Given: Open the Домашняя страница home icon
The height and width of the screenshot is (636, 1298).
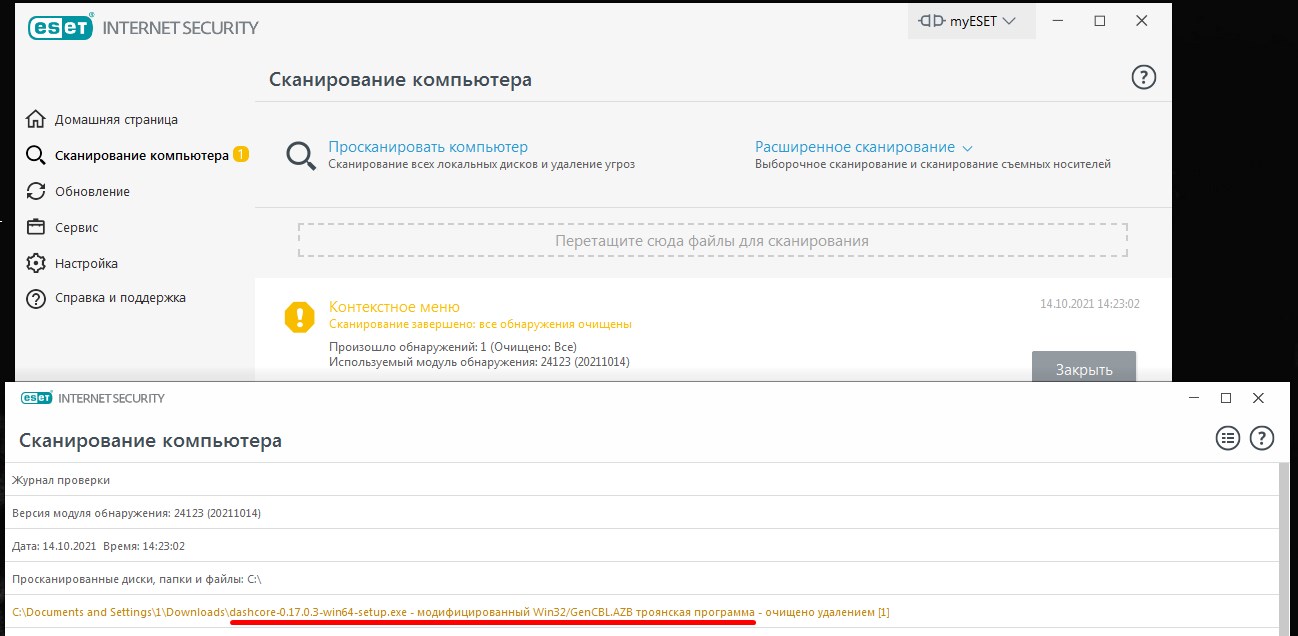Looking at the screenshot, I should pos(36,119).
